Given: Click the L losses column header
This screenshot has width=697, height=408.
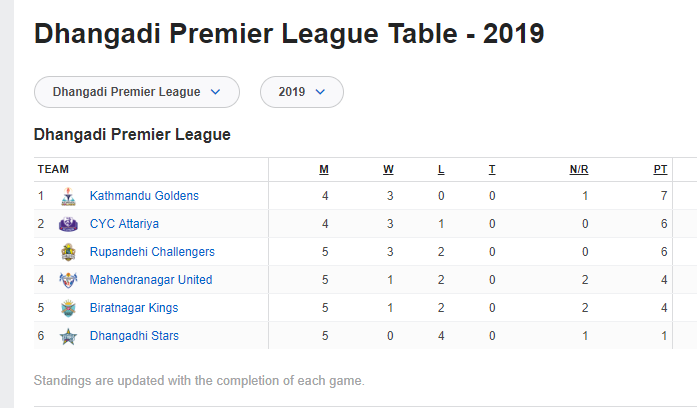Looking at the screenshot, I should pyautogui.click(x=441, y=170).
